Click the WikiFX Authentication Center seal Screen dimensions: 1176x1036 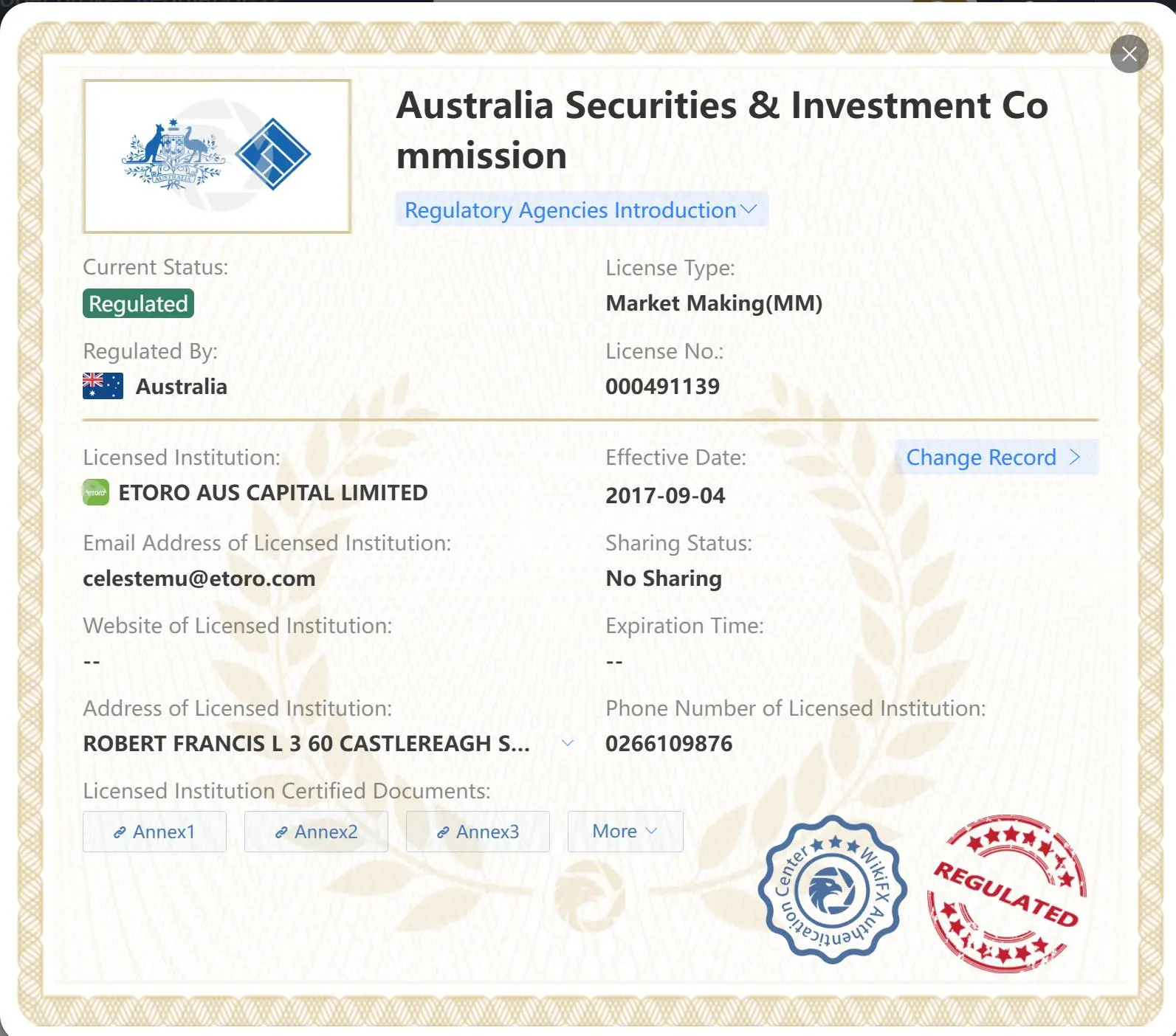[x=833, y=889]
